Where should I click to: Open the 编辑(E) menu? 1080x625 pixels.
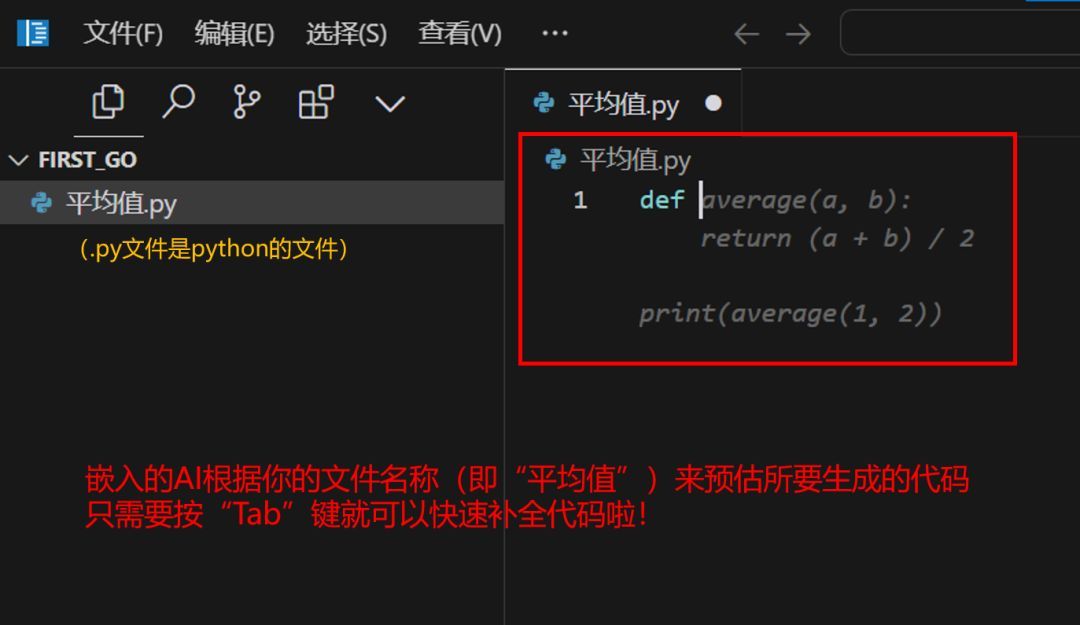coord(233,32)
